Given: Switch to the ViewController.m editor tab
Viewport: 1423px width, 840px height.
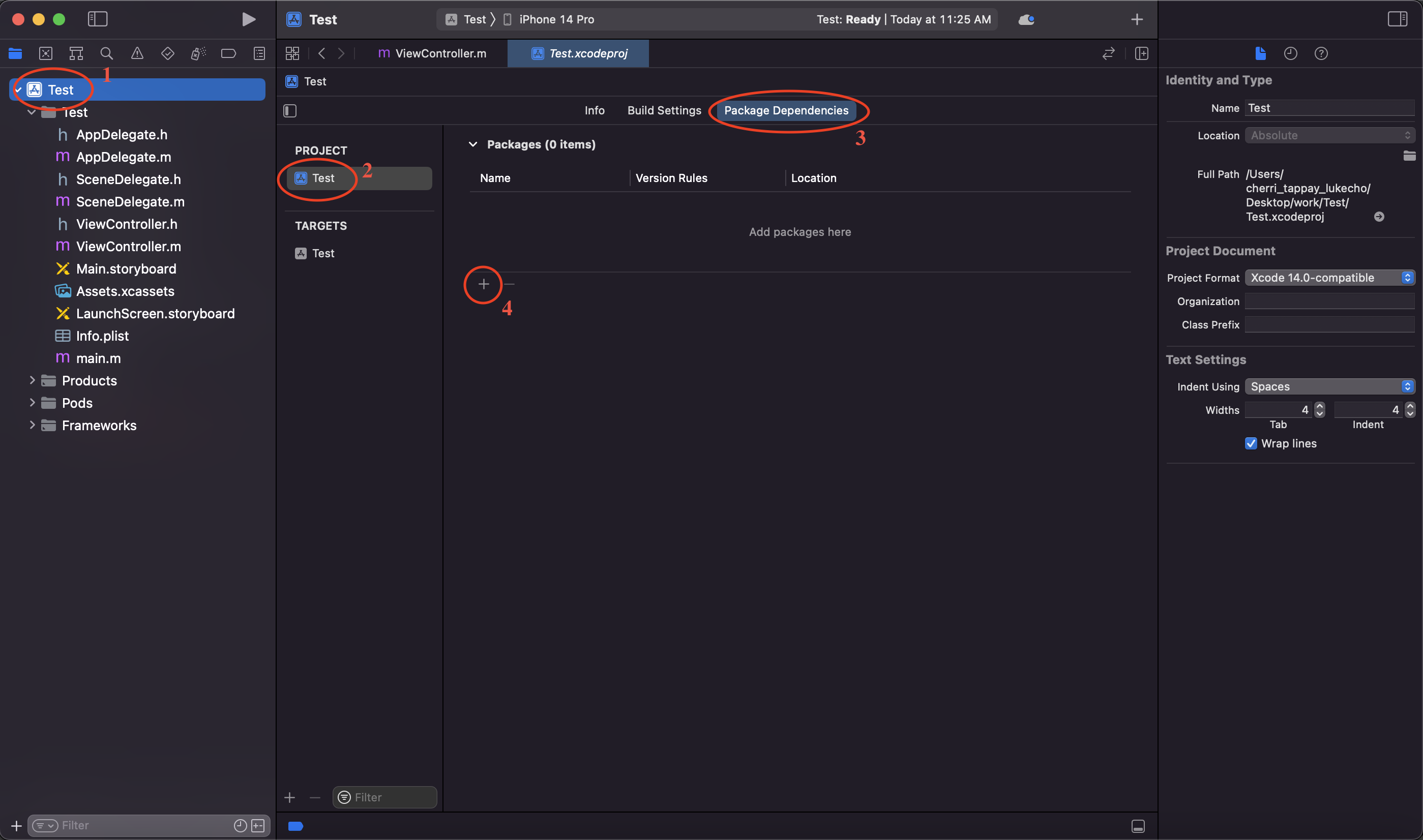Looking at the screenshot, I should [x=432, y=53].
